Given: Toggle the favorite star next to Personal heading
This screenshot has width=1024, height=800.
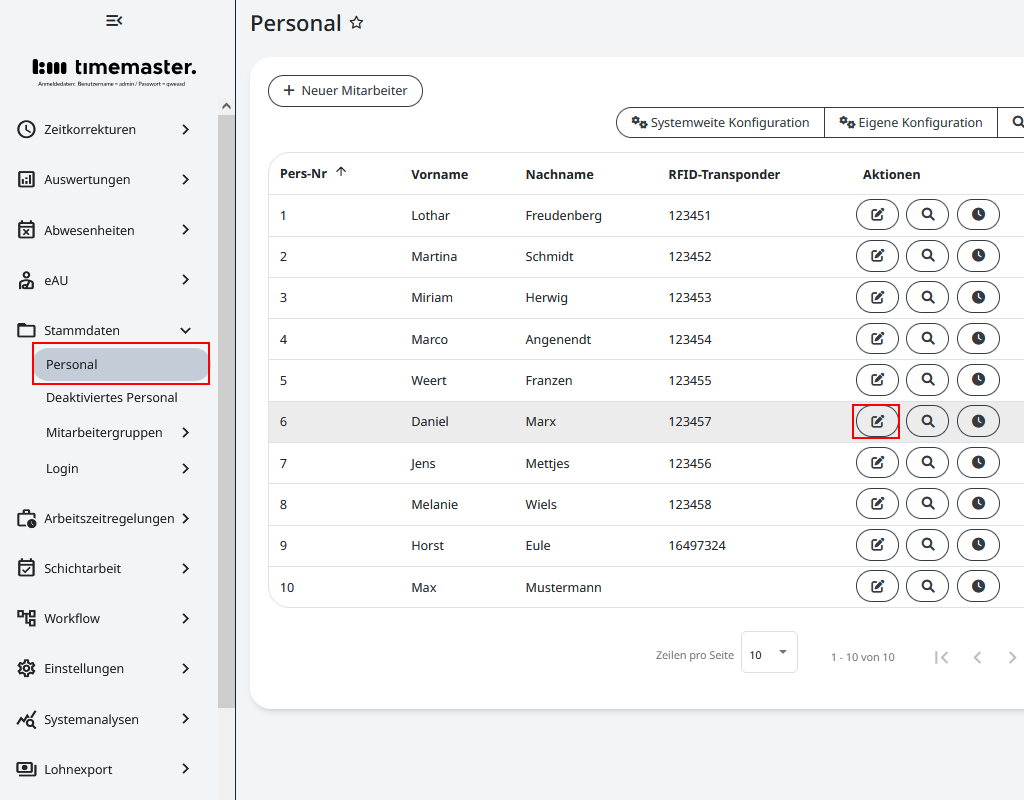Looking at the screenshot, I should point(356,22).
